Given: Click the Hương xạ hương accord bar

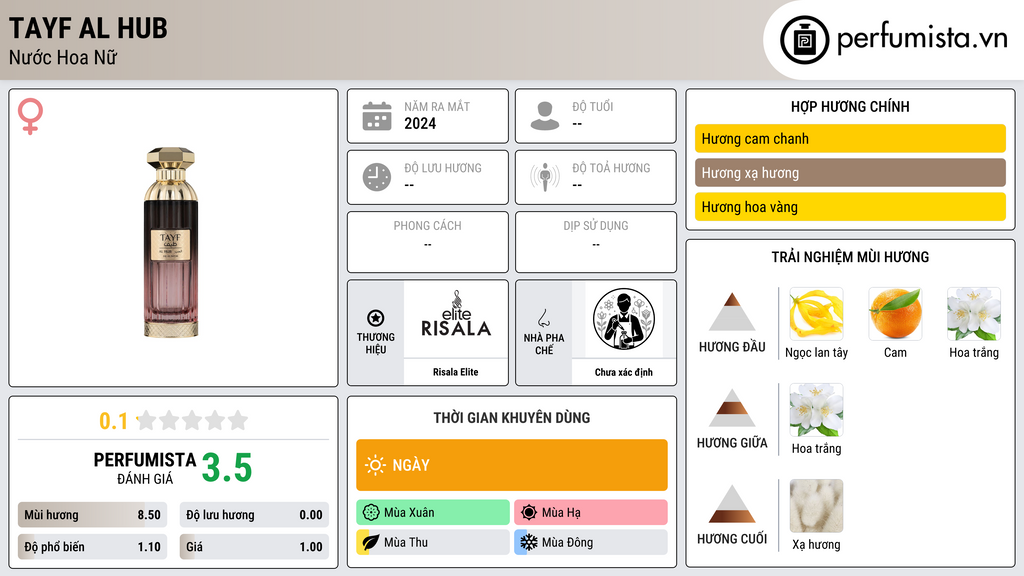Looking at the screenshot, I should [x=850, y=172].
